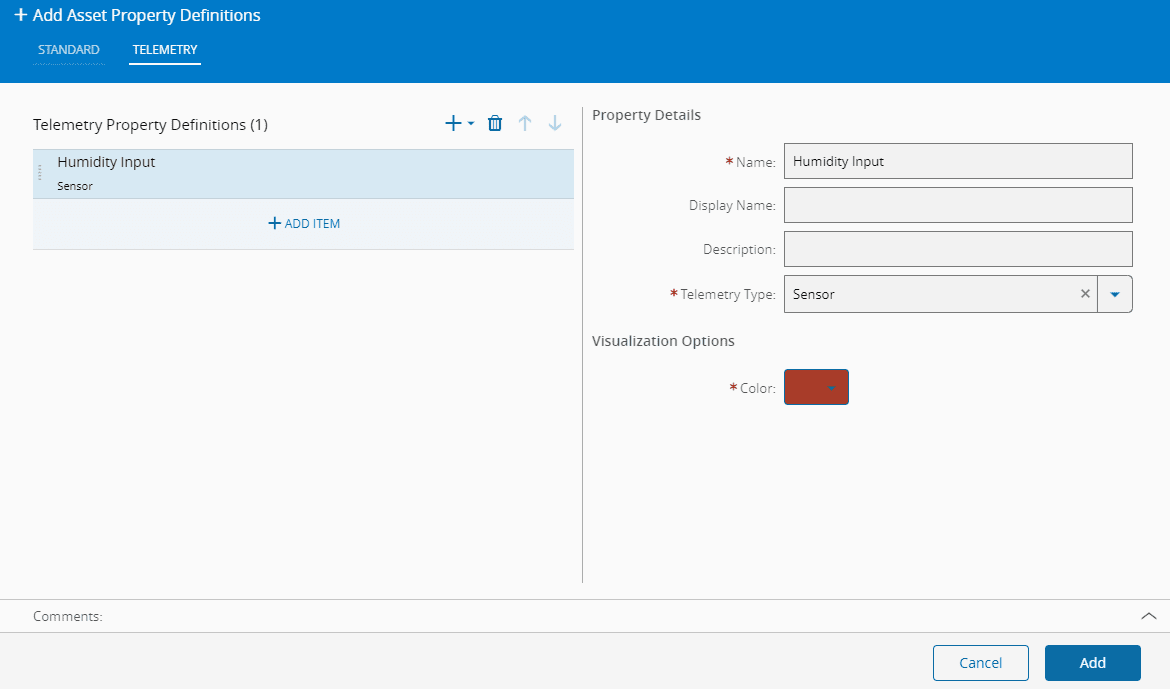The height and width of the screenshot is (689, 1170).
Task: Expand the Telemetry Type dropdown arrow
Action: tap(1115, 294)
